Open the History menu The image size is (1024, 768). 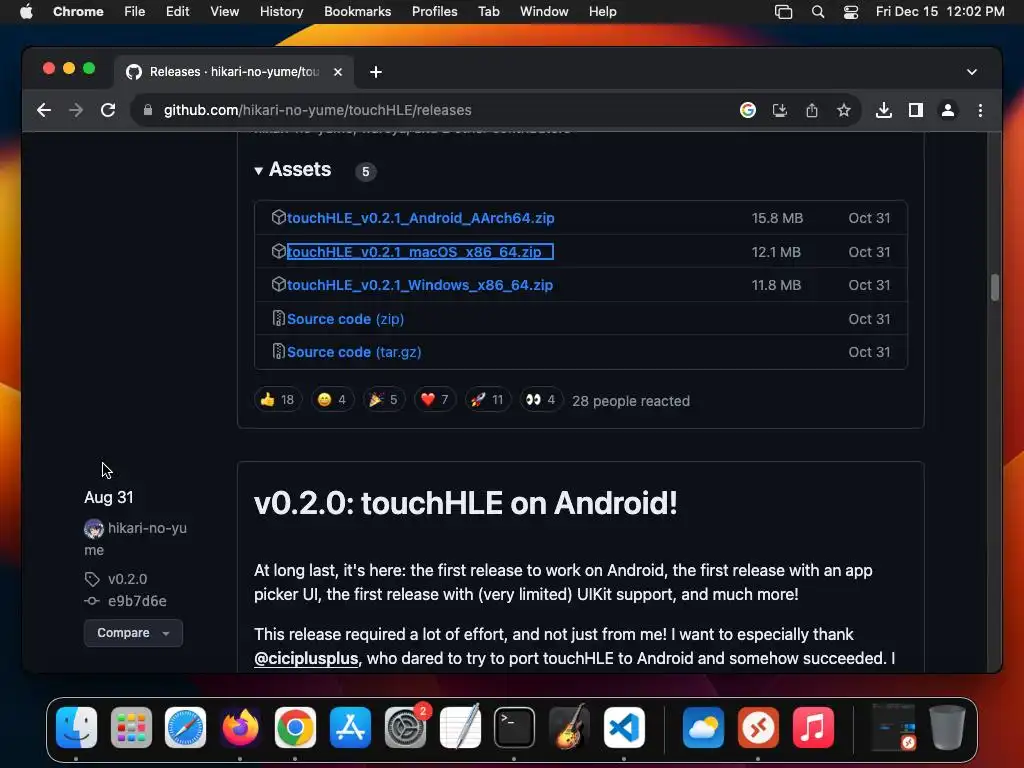[x=281, y=12]
